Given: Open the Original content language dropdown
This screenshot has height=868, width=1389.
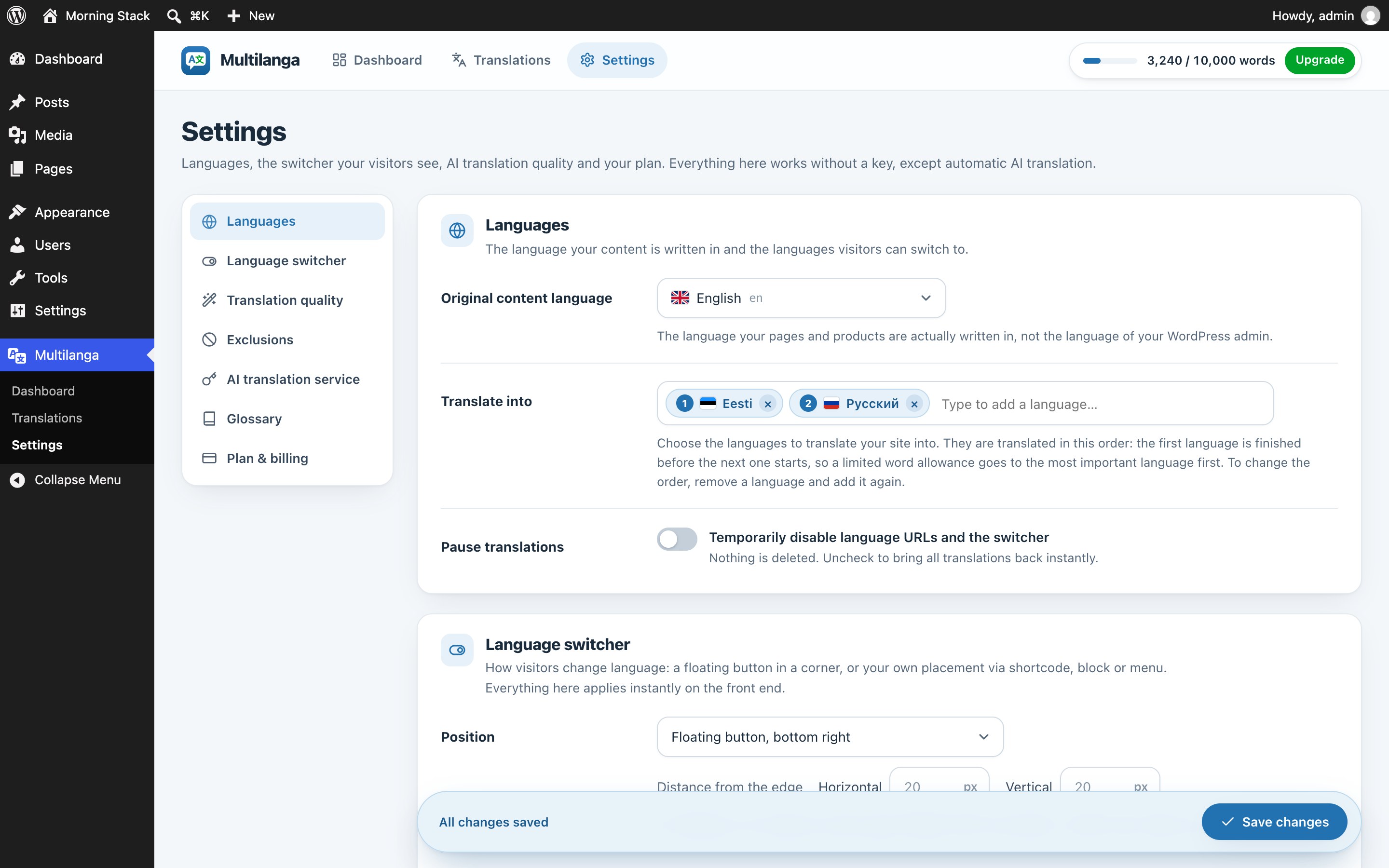Looking at the screenshot, I should tap(801, 298).
